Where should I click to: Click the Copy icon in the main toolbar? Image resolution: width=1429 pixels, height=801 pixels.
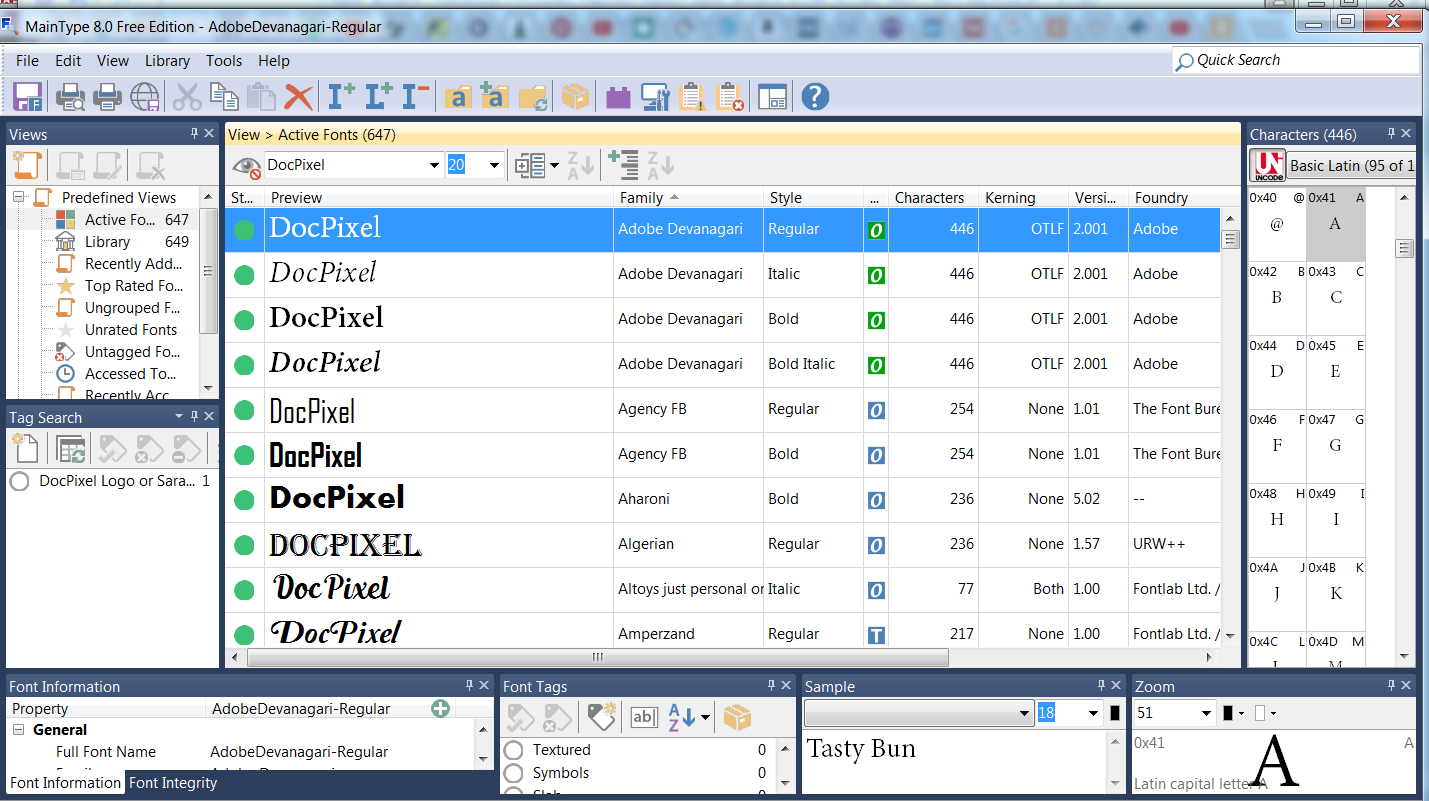click(x=224, y=97)
